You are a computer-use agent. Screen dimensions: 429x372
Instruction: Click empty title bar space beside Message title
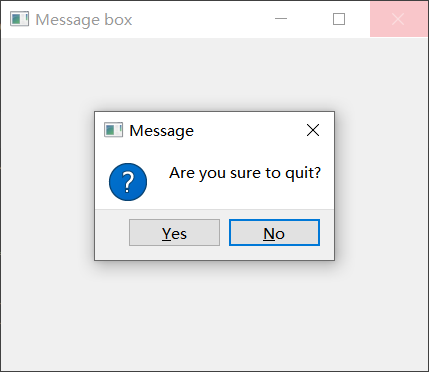tap(247, 130)
